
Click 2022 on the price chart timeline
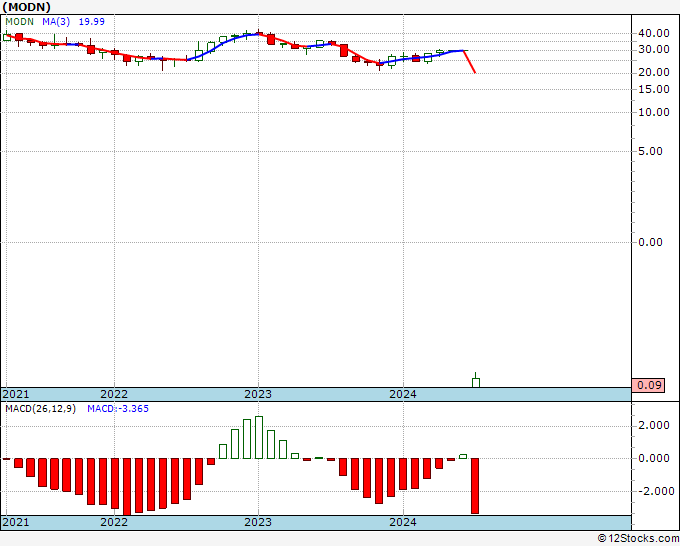(x=114, y=394)
